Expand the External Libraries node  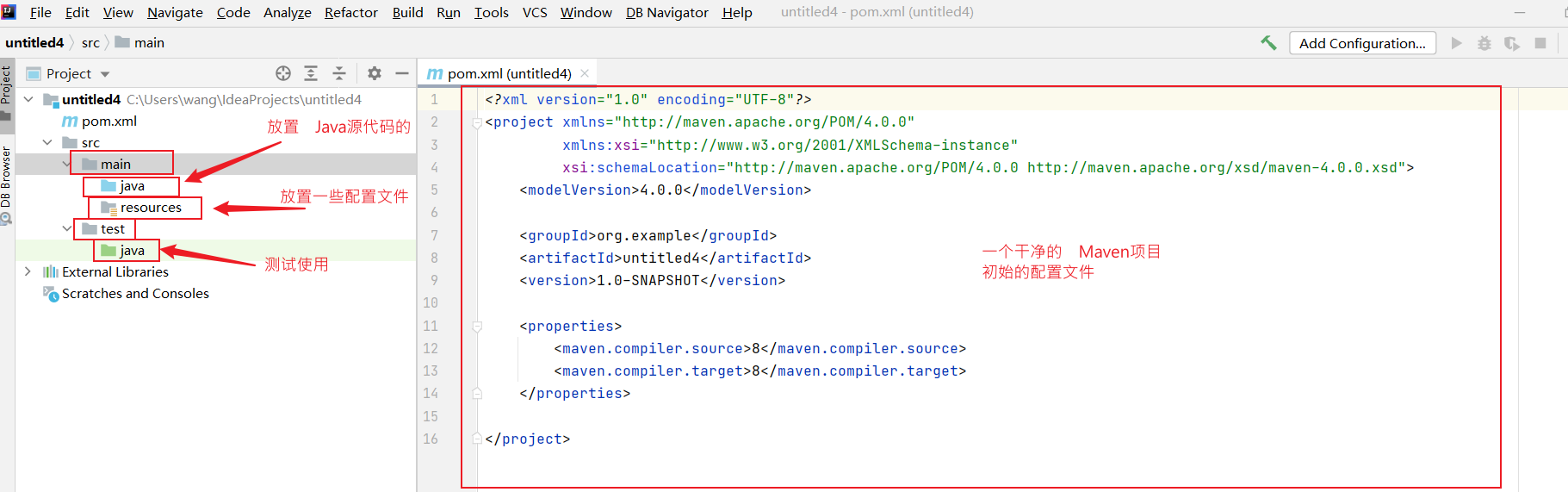28,271
